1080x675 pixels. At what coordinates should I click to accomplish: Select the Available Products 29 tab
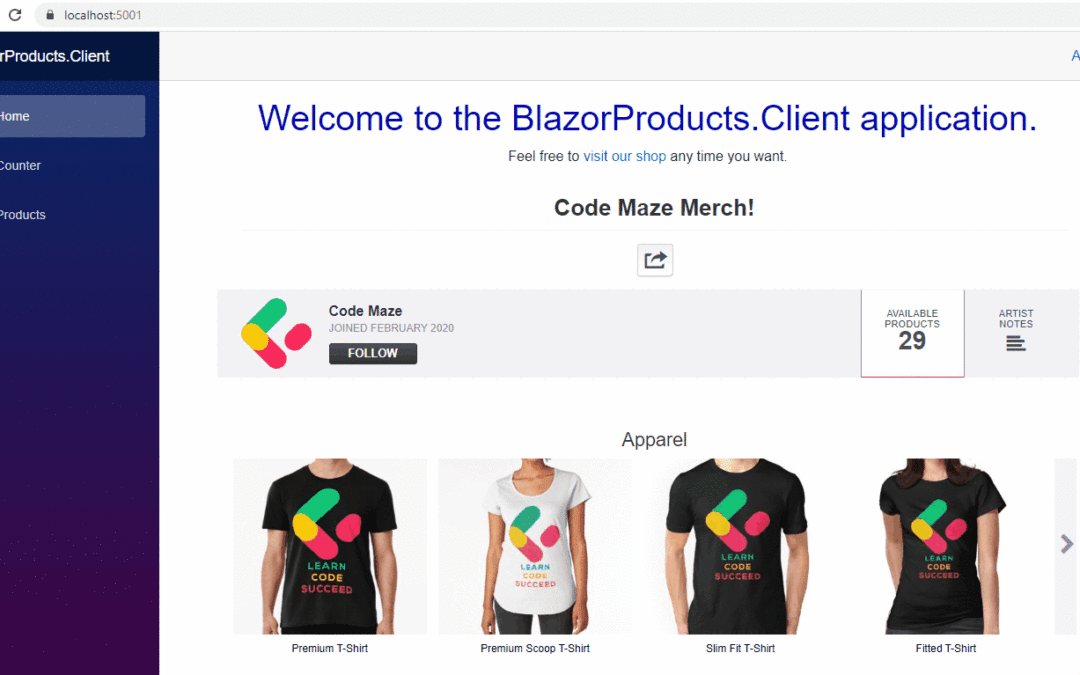[912, 333]
